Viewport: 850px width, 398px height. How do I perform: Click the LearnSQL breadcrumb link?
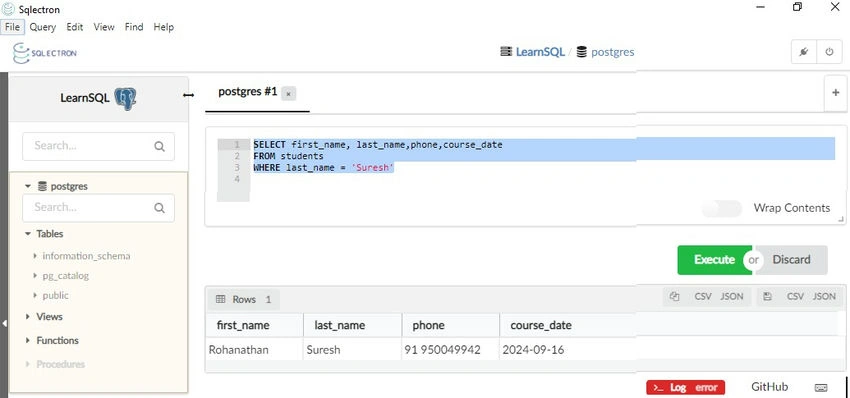coord(540,52)
